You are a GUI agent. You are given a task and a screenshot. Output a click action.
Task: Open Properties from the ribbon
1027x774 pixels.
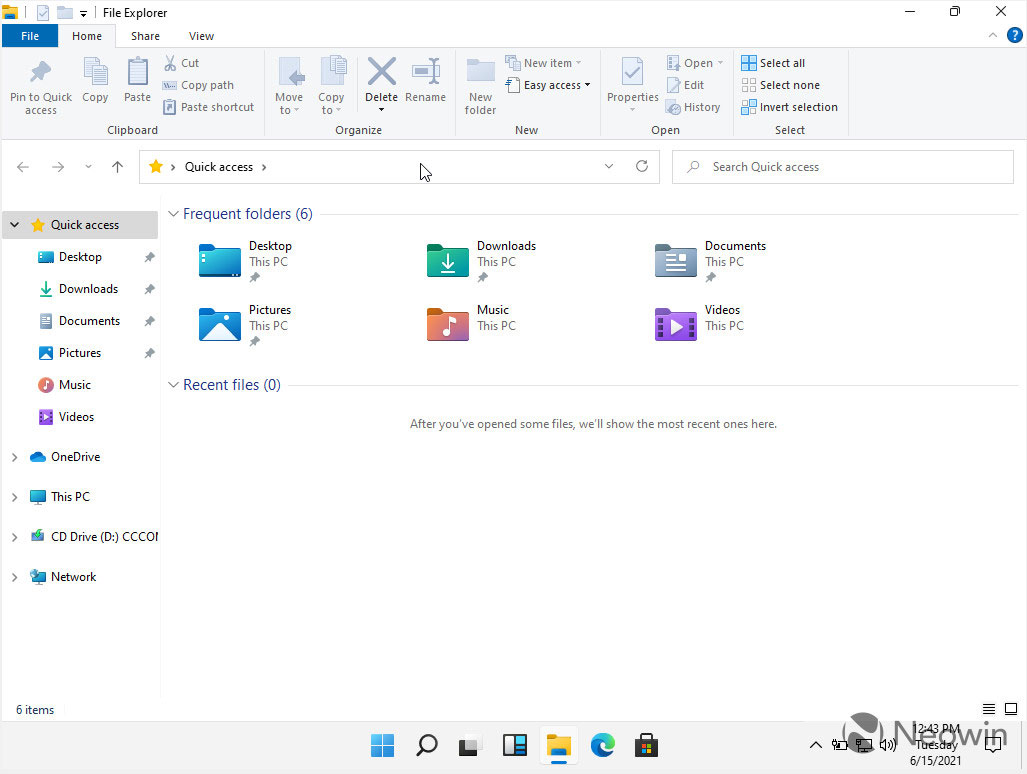coord(632,73)
